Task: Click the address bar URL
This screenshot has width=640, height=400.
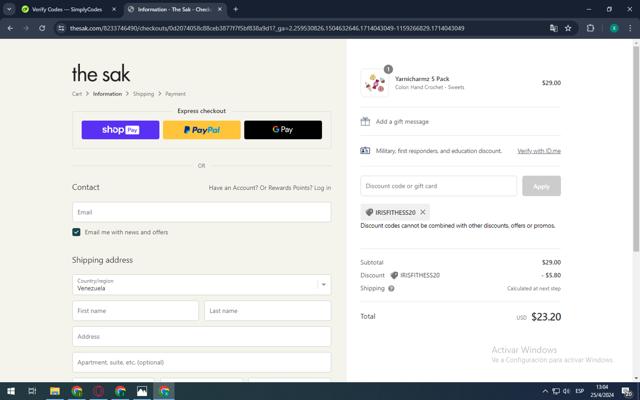Action: click(x=267, y=28)
